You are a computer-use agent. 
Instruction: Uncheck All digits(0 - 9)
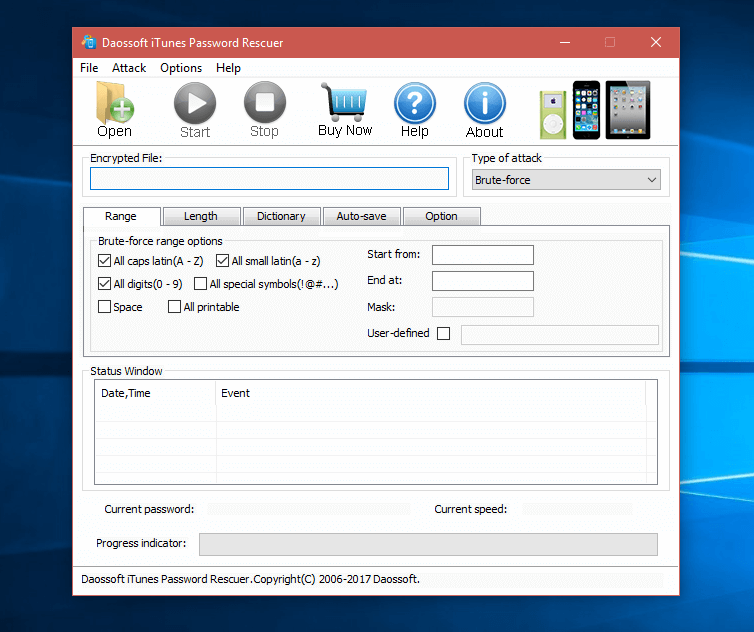point(104,284)
